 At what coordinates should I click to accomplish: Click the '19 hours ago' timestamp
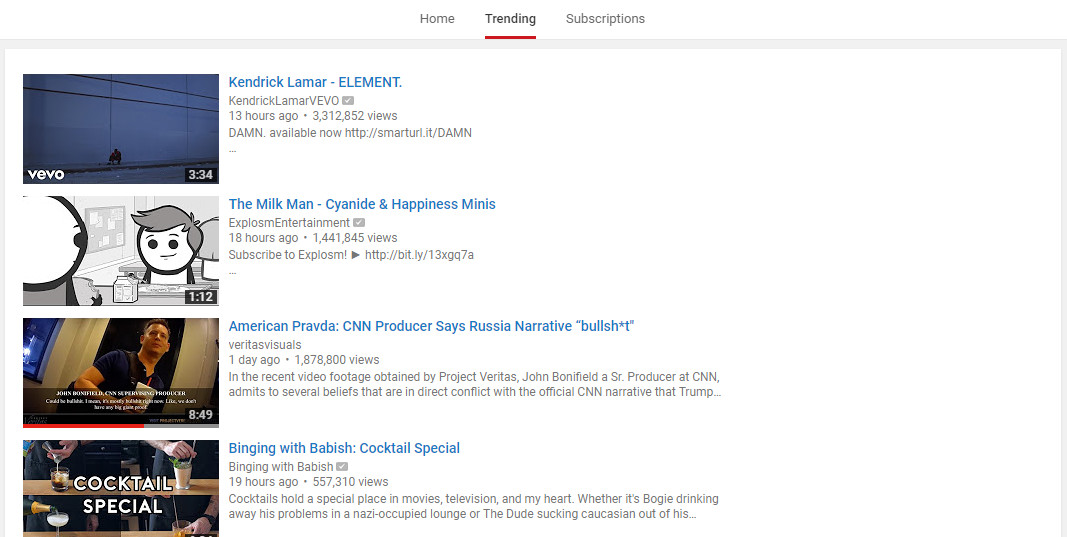click(x=263, y=481)
